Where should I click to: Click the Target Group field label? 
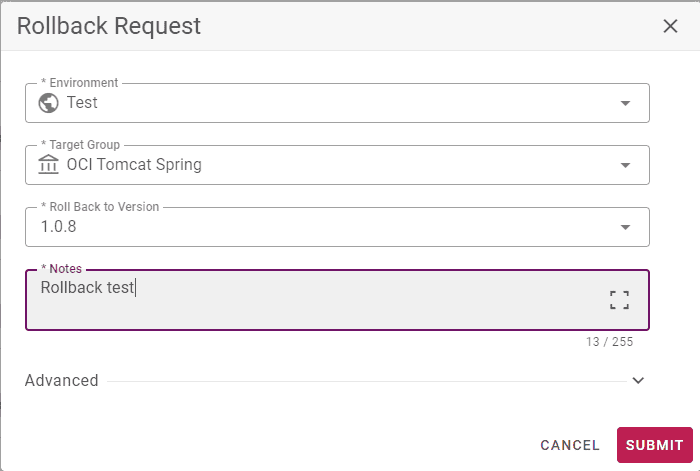[x=80, y=145]
